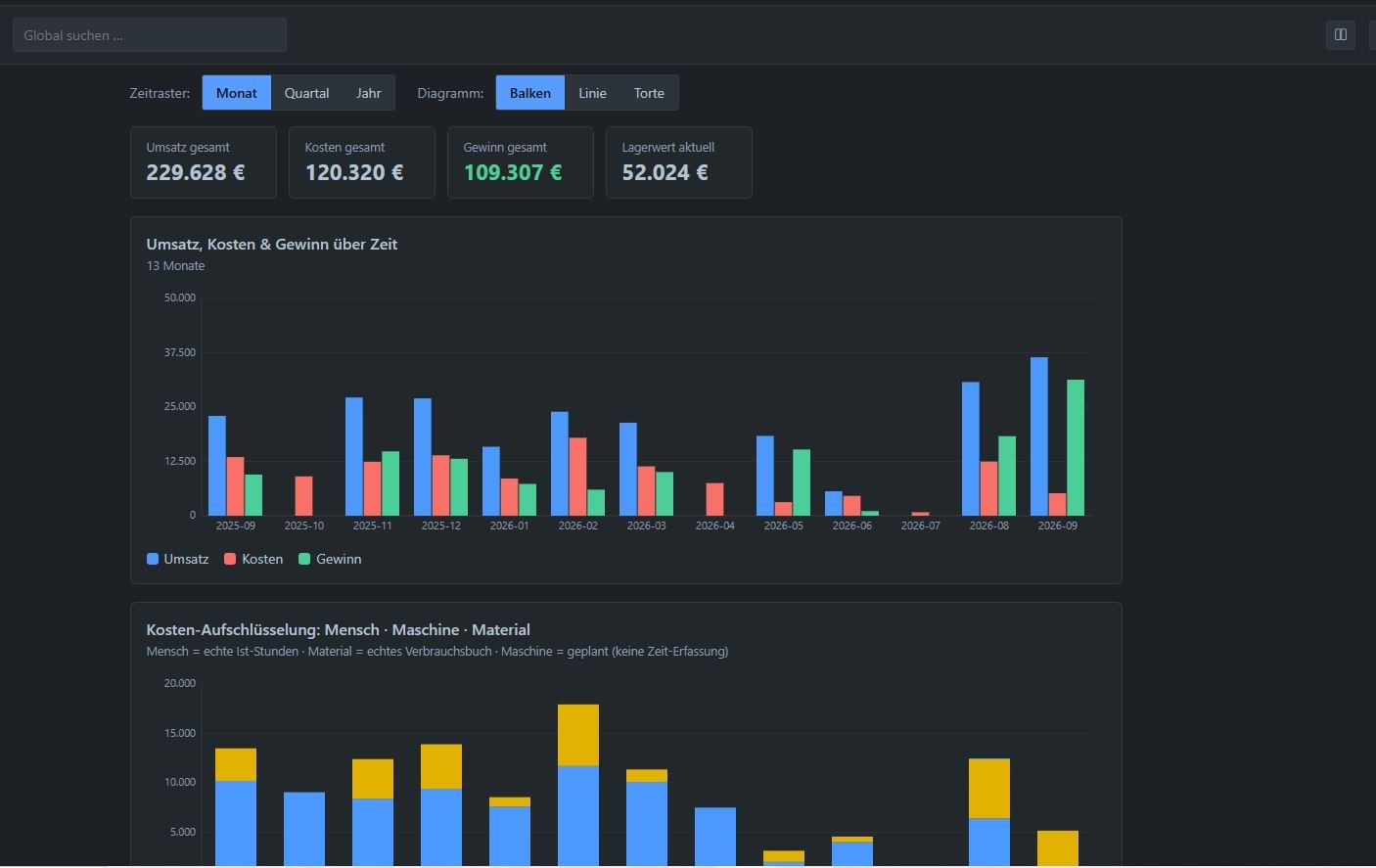Viewport: 1376px width, 868px height.
Task: Select the Balken diagram type
Action: pos(530,93)
